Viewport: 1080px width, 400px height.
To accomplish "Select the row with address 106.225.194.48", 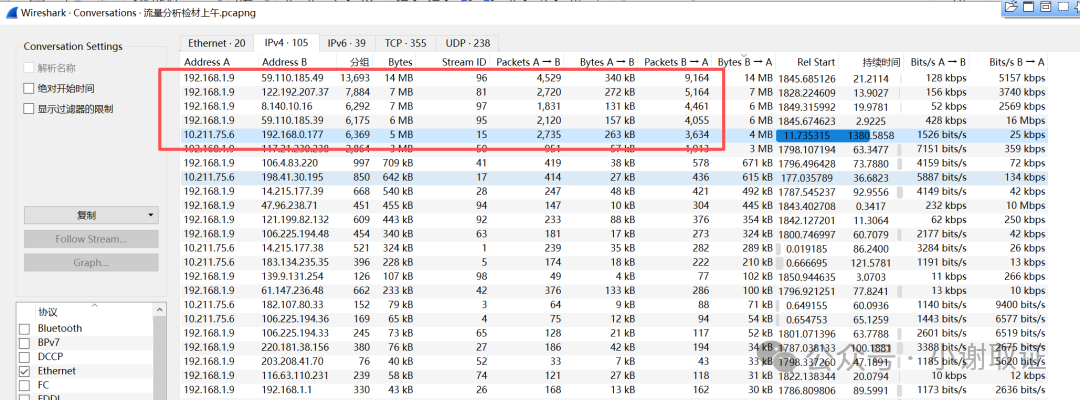I will [614, 233].
